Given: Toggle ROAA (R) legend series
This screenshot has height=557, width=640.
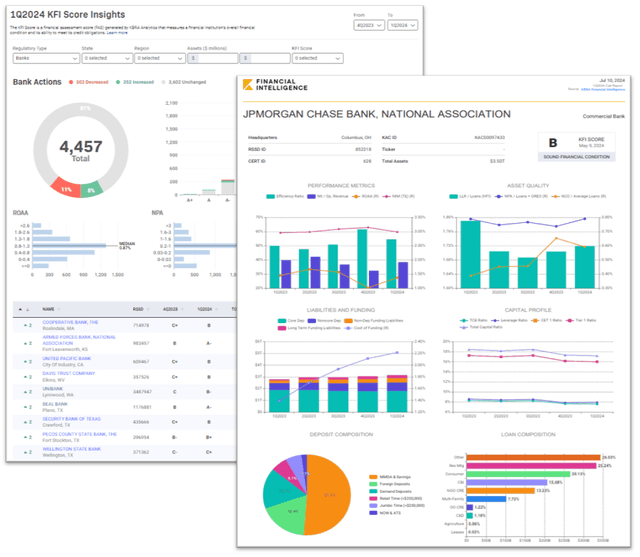Looking at the screenshot, I should pos(365,197).
